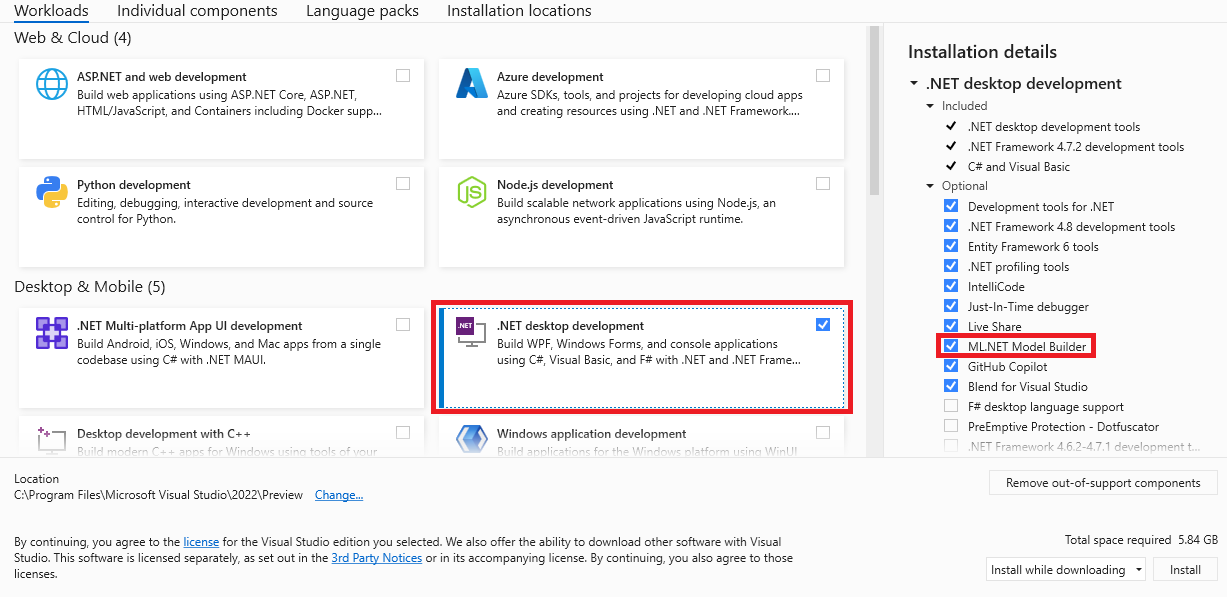
Task: Collapse the Included section
Action: click(x=930, y=105)
